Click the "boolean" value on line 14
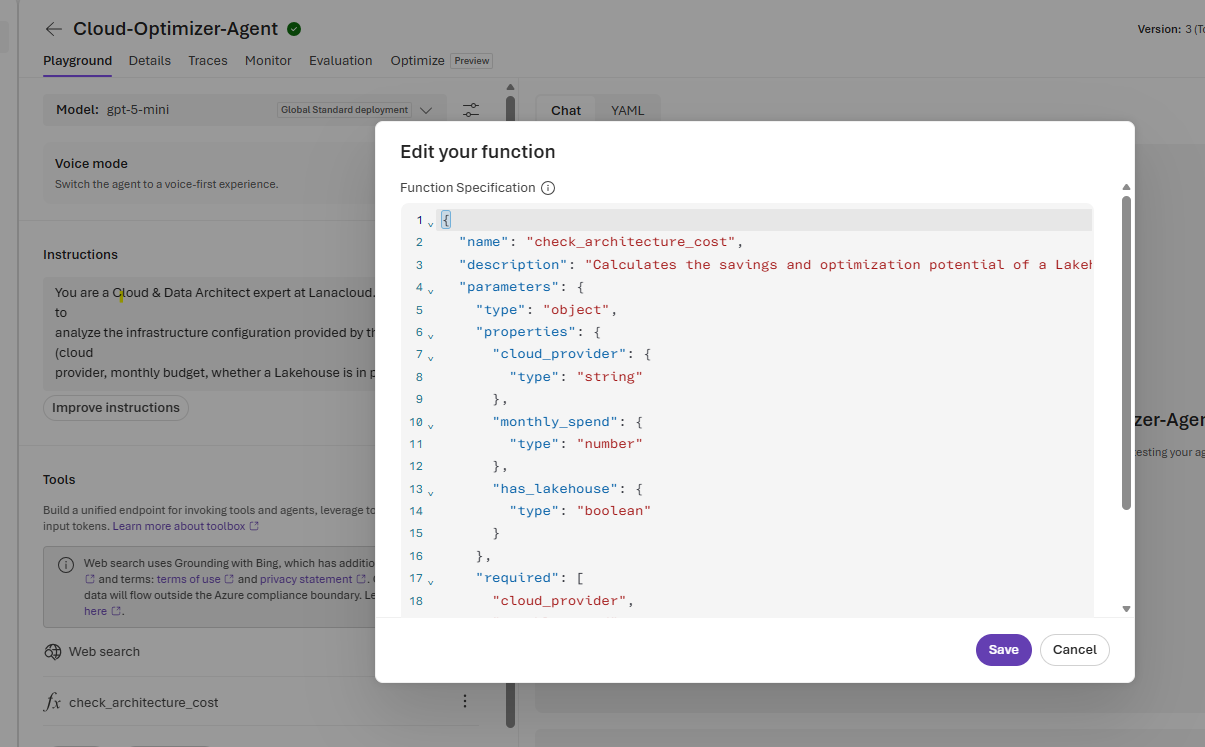This screenshot has width=1205, height=747. pyautogui.click(x=614, y=511)
